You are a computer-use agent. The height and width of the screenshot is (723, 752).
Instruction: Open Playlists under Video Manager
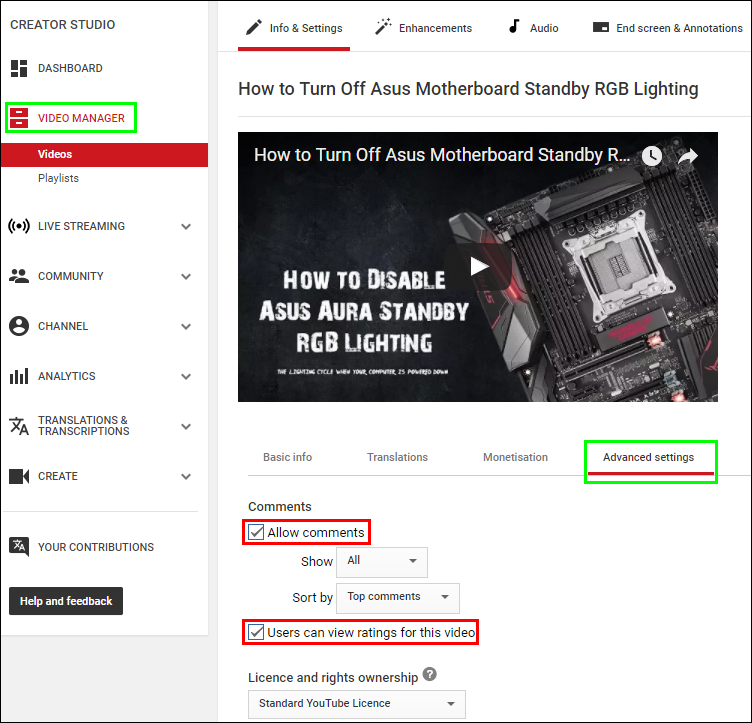coord(58,178)
